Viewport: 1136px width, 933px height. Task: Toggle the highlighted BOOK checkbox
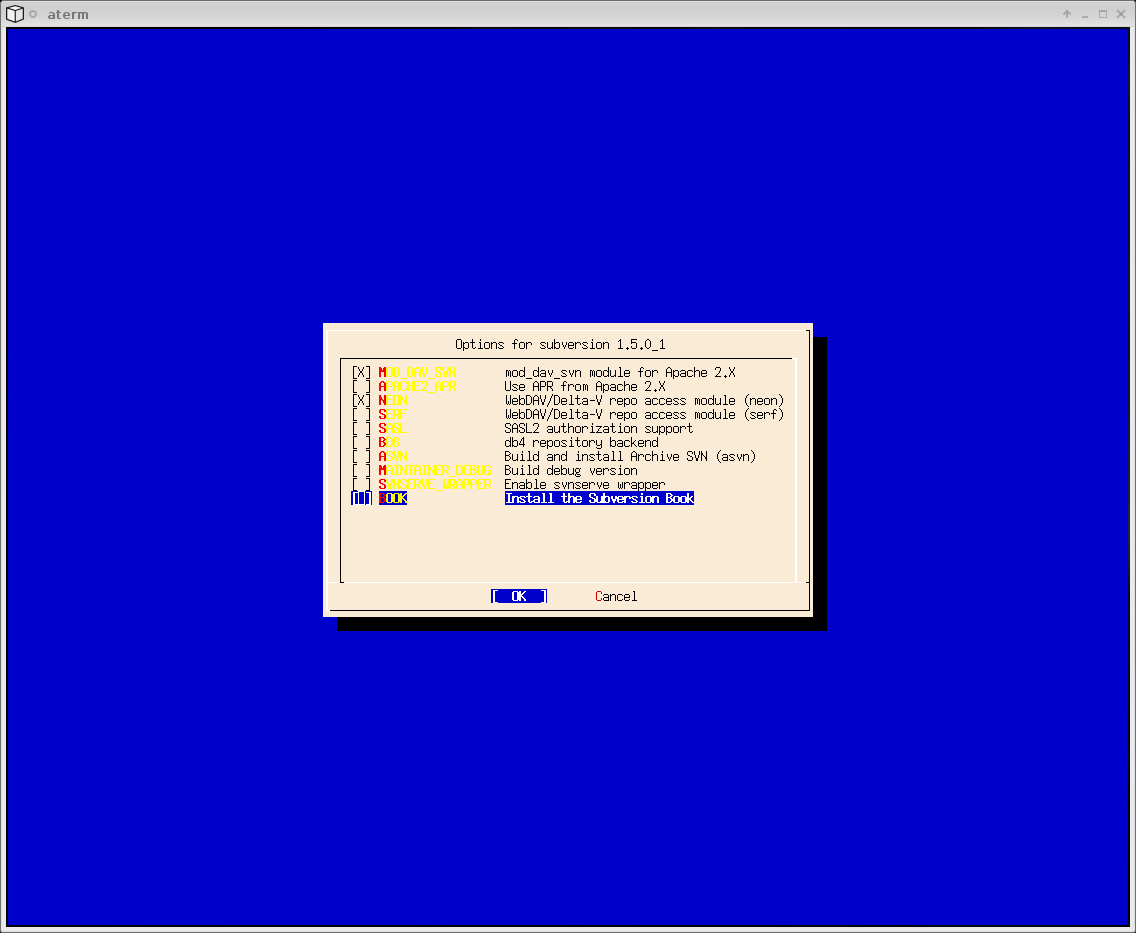coord(361,498)
